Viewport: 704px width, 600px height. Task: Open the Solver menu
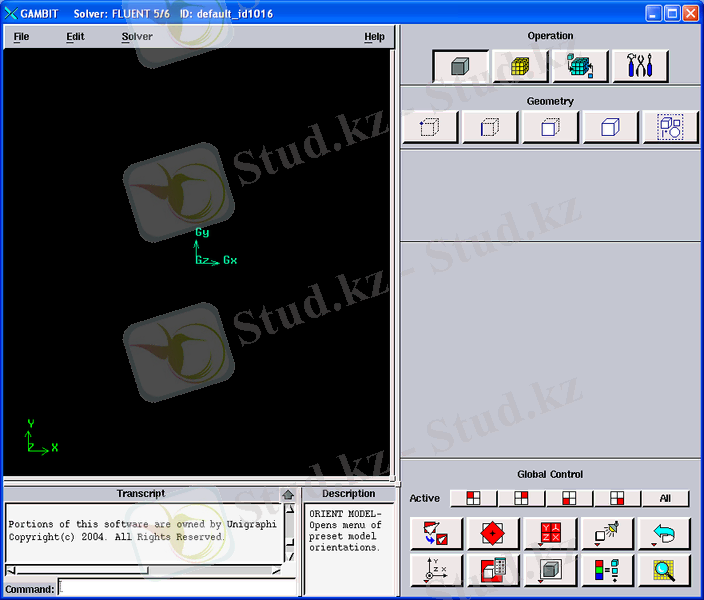137,37
